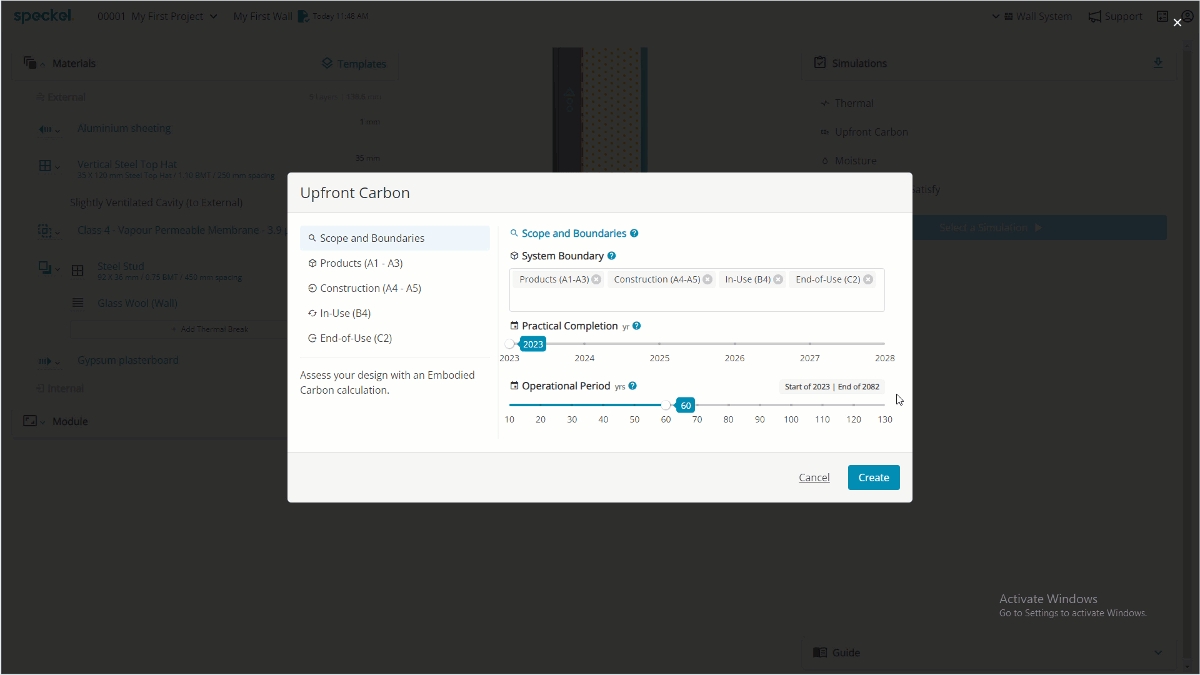Screen dimensions: 1200x675
Task: Click the System Boundary help icon
Action: click(612, 256)
